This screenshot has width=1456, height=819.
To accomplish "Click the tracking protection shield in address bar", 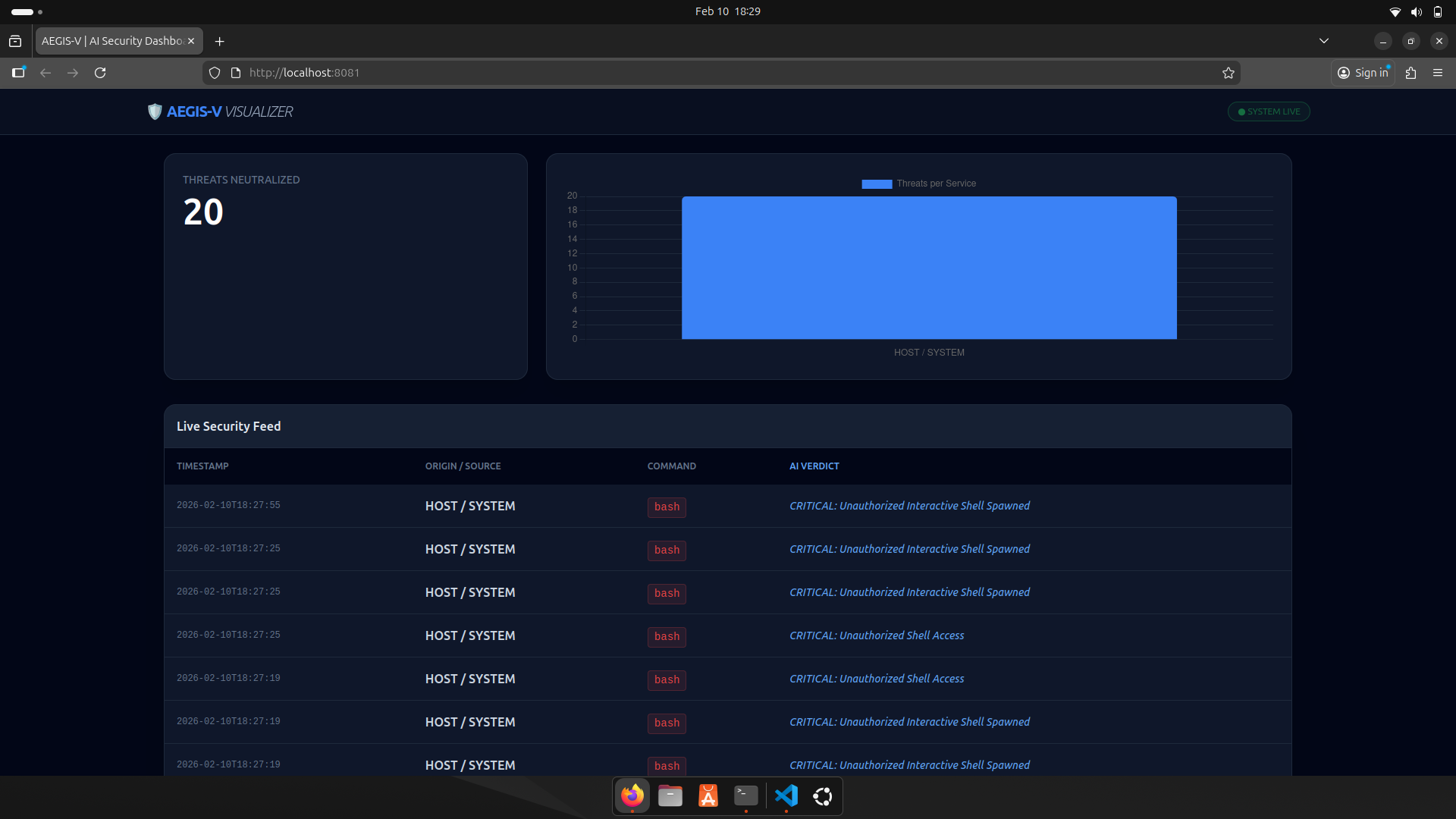I will (x=215, y=73).
